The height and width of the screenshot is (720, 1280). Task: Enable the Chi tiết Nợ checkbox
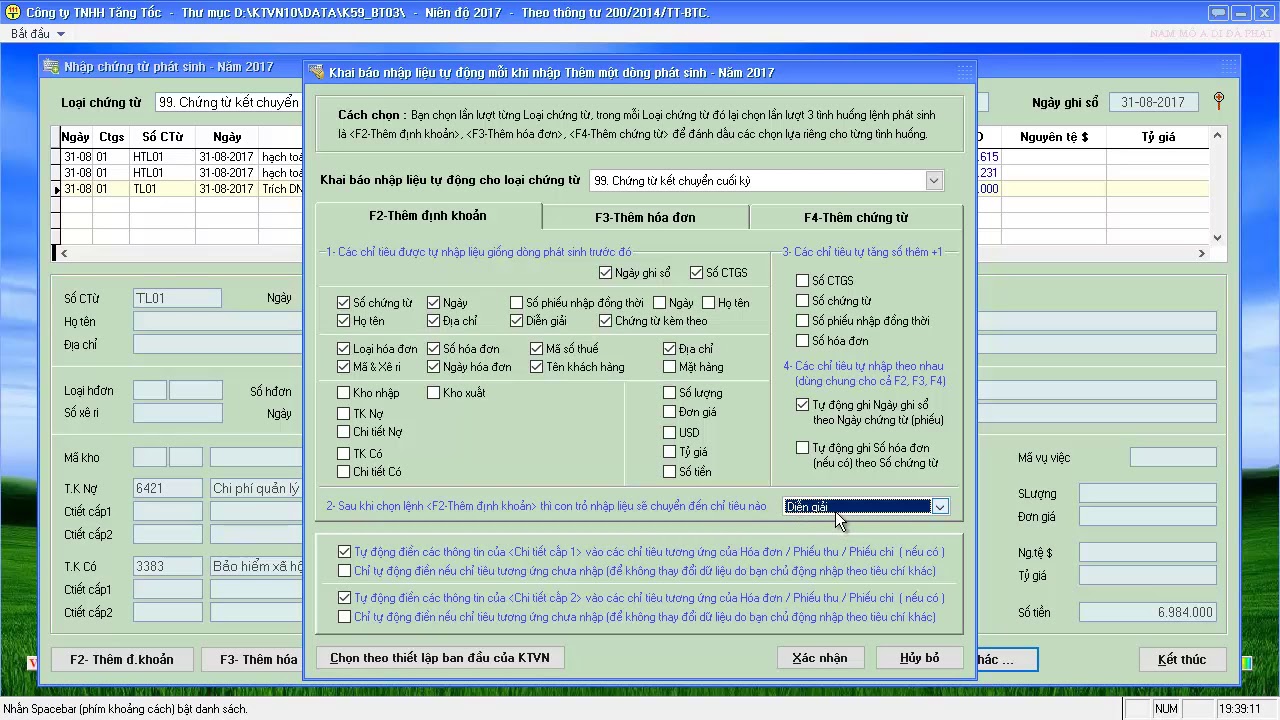(344, 432)
